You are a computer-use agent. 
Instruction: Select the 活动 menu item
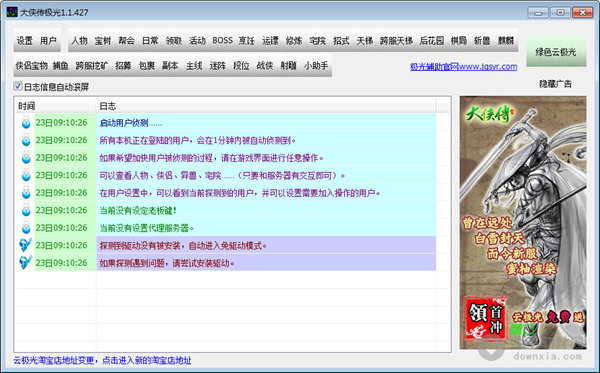[197, 41]
